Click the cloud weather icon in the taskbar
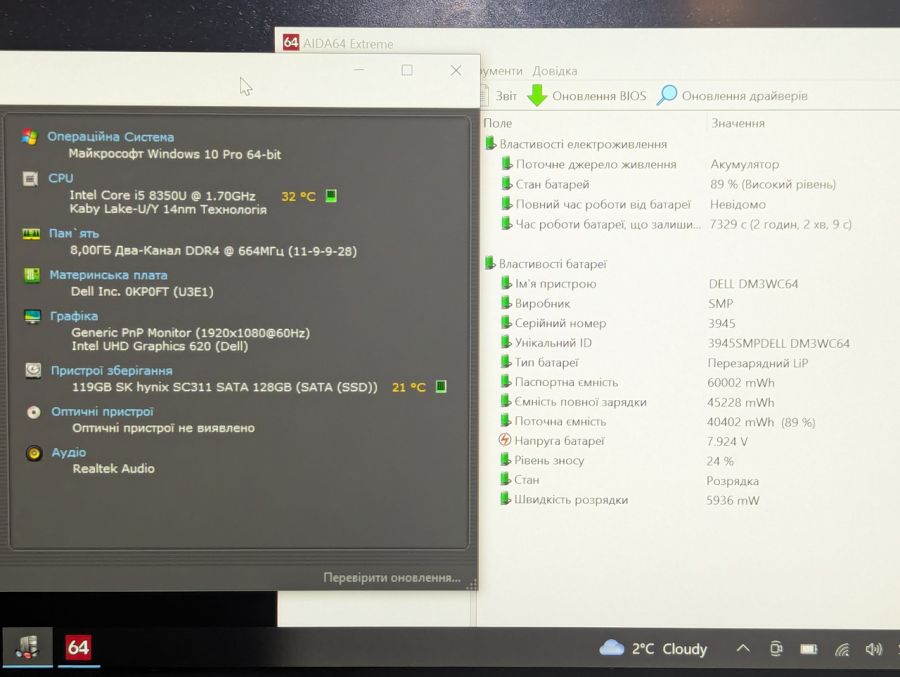 [x=611, y=648]
